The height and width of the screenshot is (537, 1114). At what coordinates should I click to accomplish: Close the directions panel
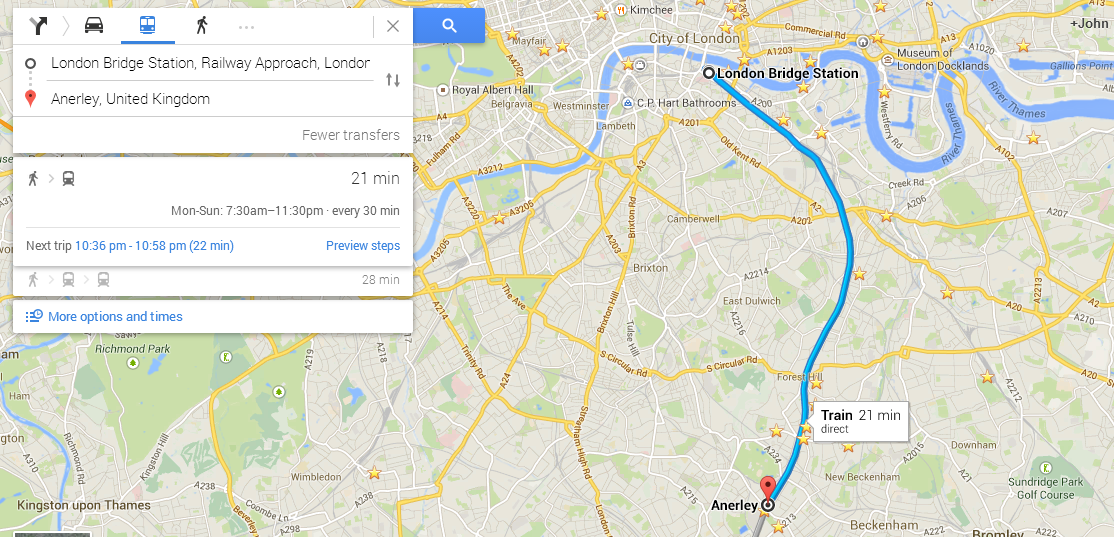tap(393, 26)
